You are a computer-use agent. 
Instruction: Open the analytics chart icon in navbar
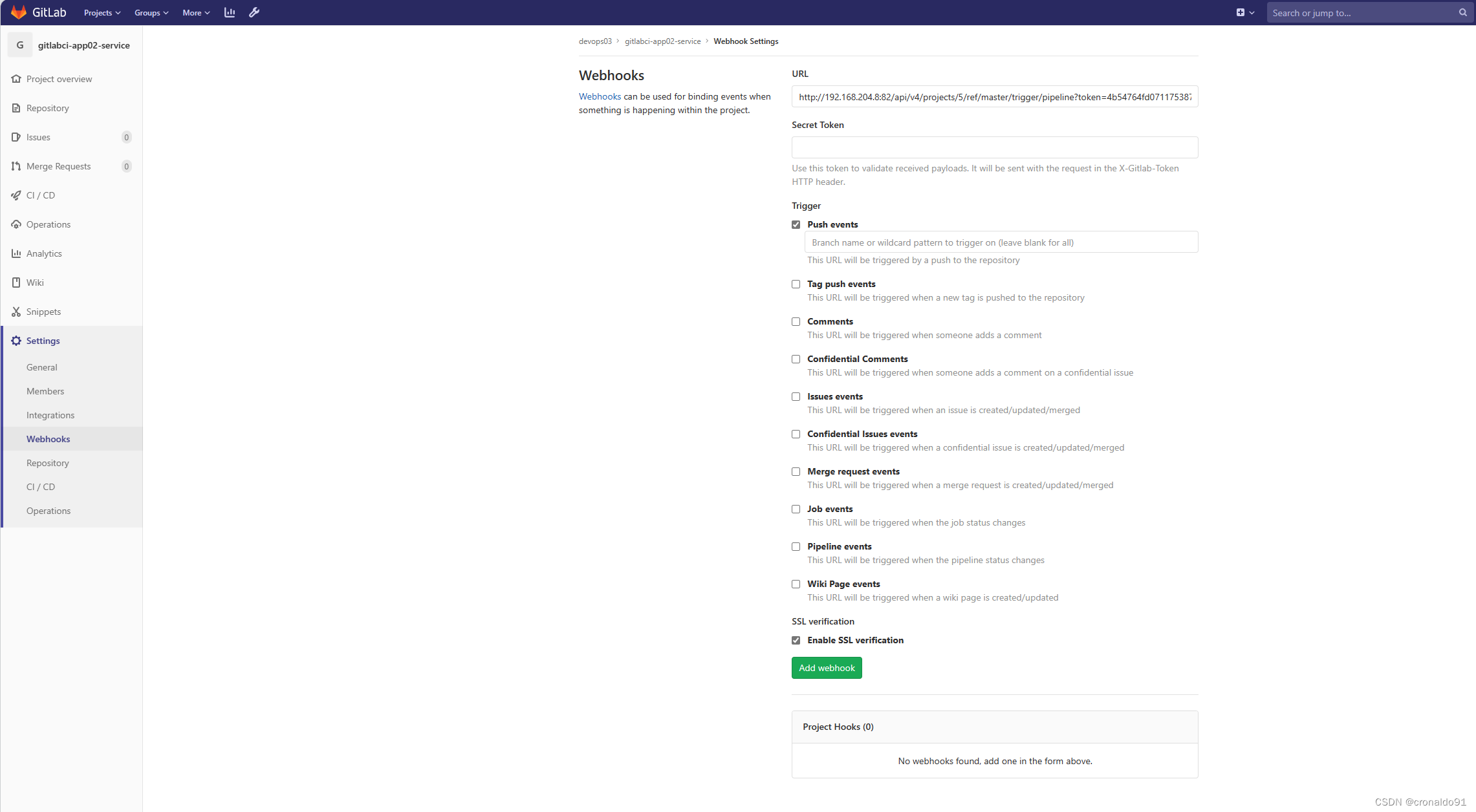tap(230, 12)
